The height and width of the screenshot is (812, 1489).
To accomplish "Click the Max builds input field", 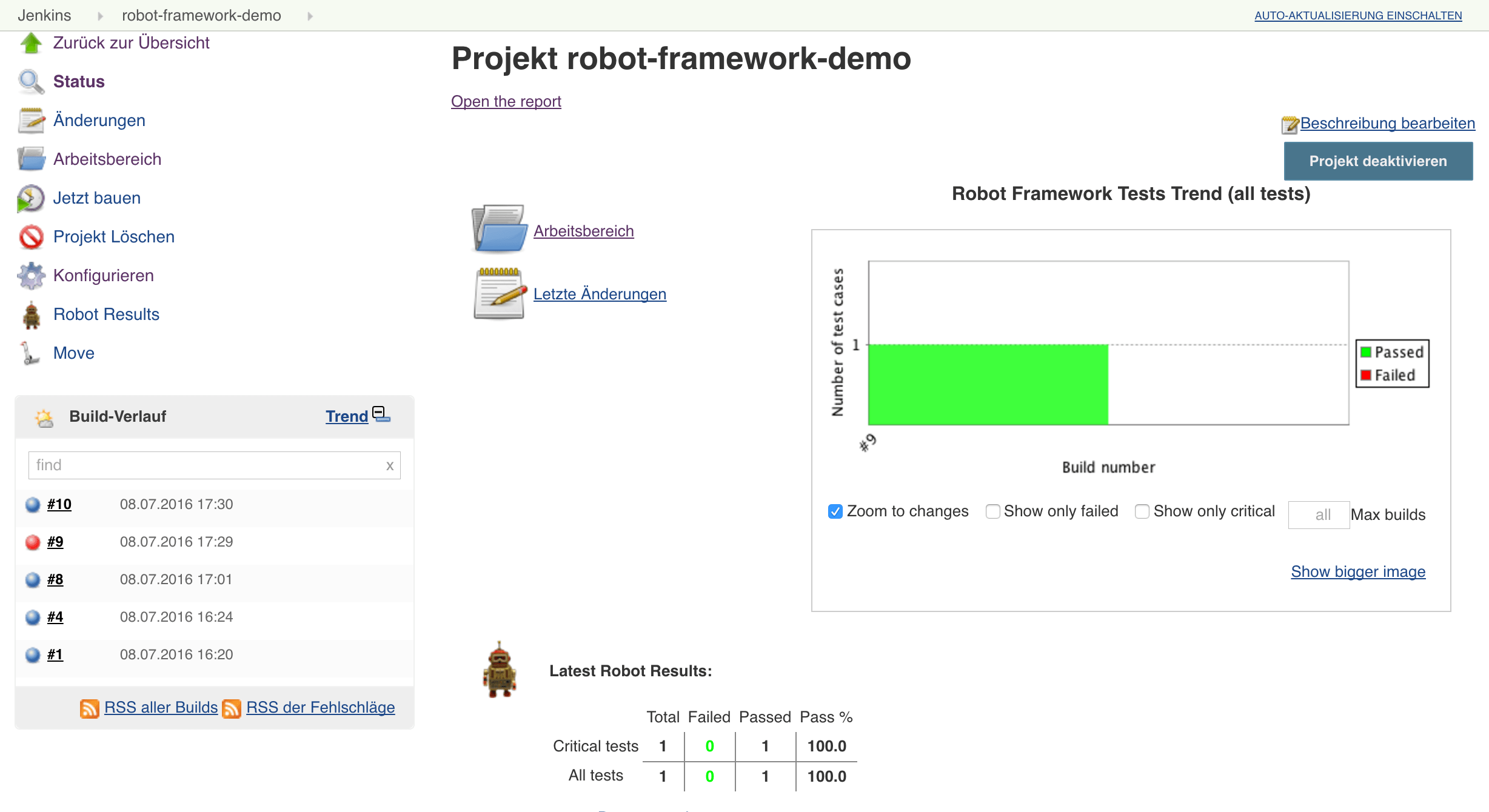I will pos(1318,514).
